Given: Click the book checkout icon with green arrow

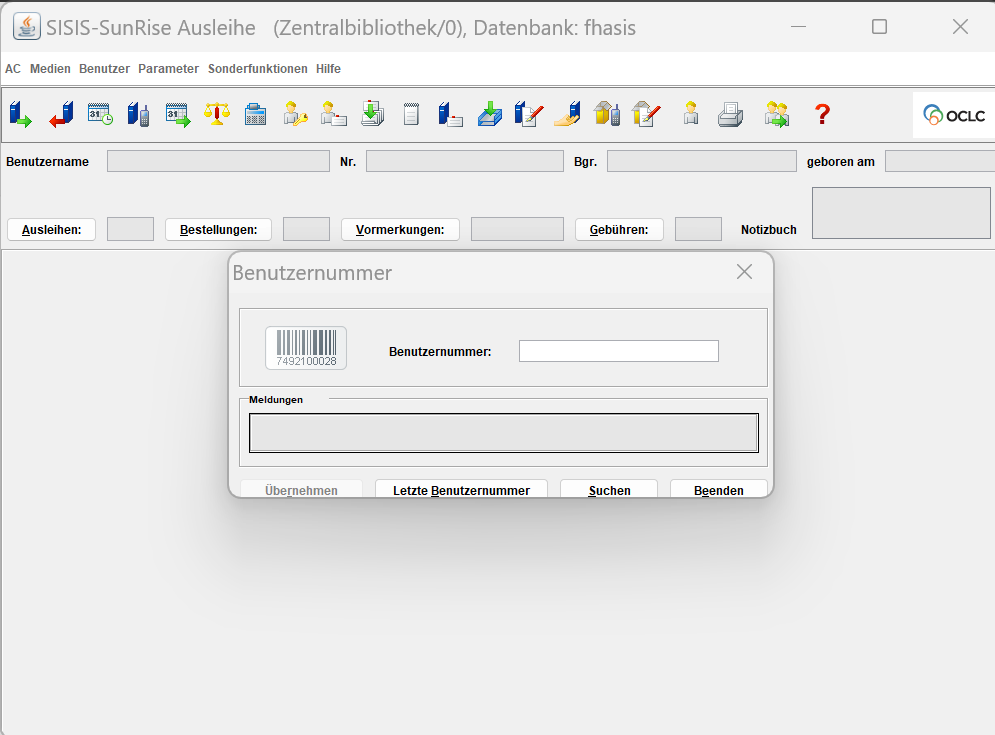Looking at the screenshot, I should 20,114.
